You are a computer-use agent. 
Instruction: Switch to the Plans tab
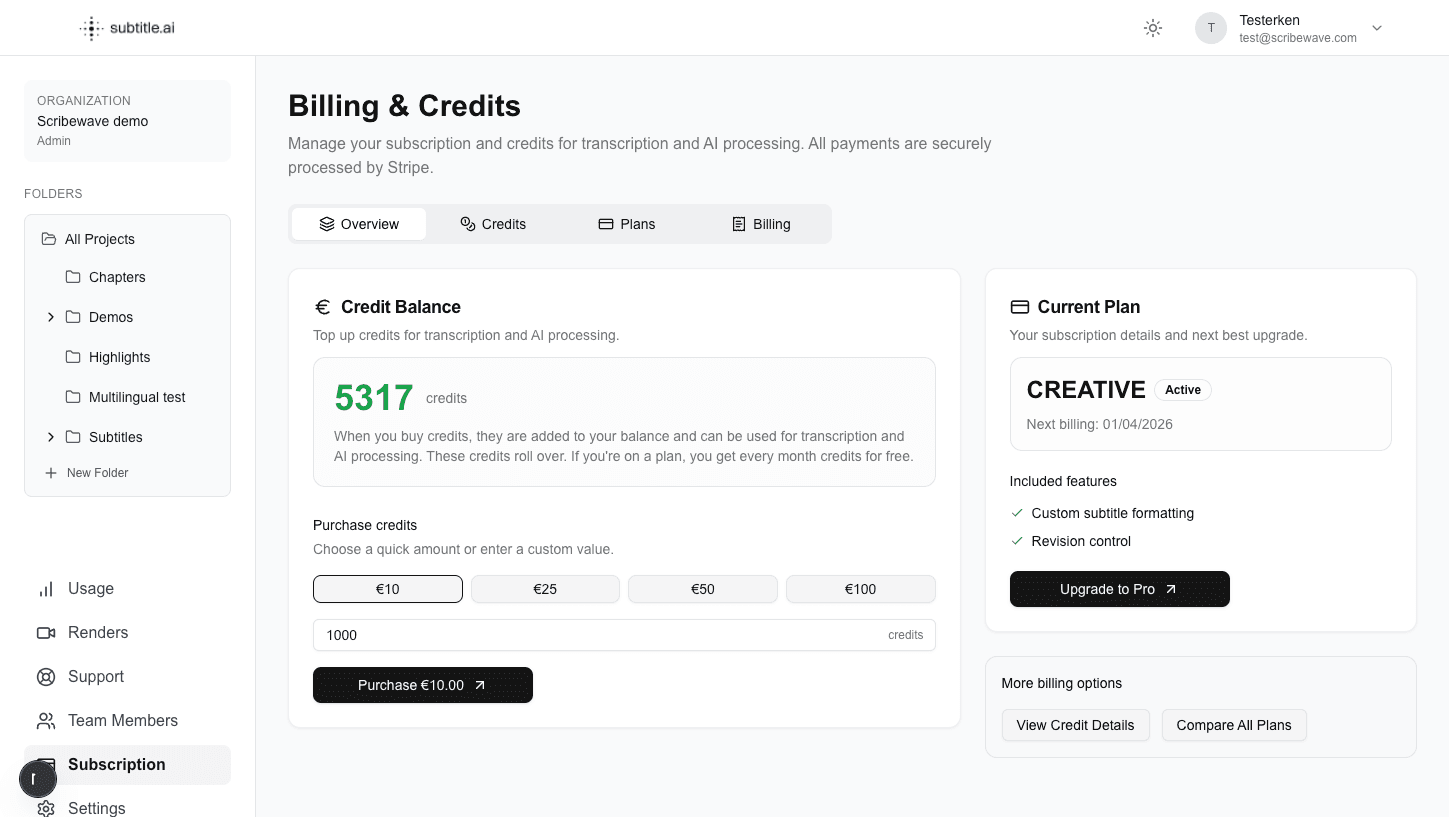tap(627, 223)
